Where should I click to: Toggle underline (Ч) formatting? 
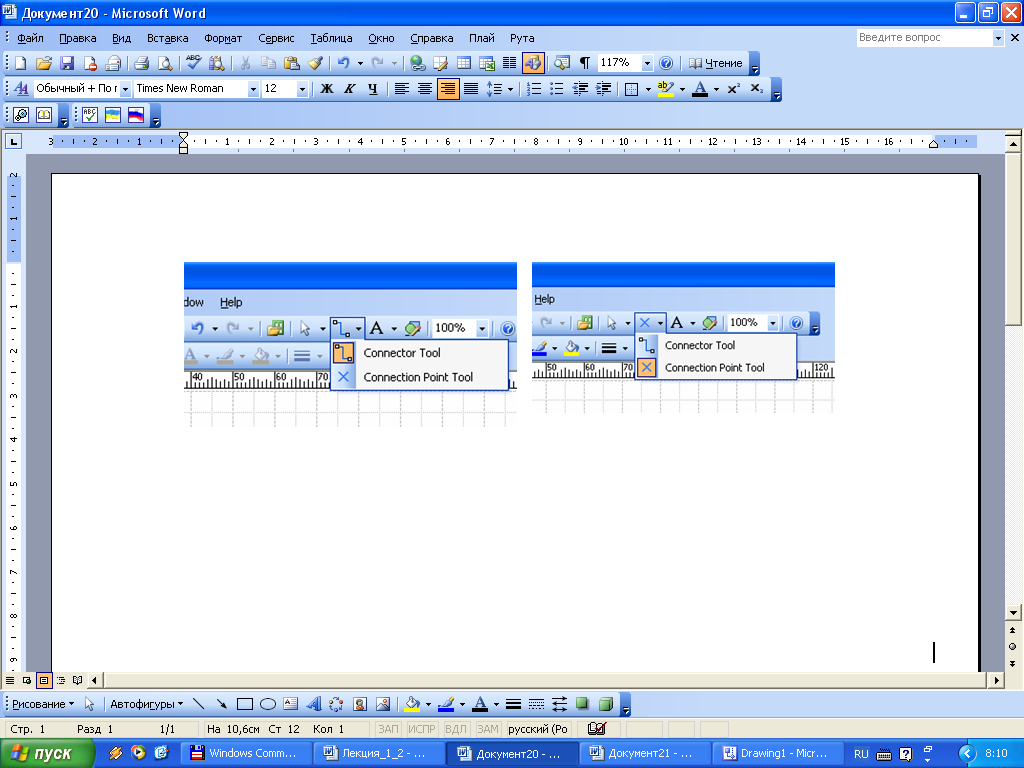[x=373, y=88]
